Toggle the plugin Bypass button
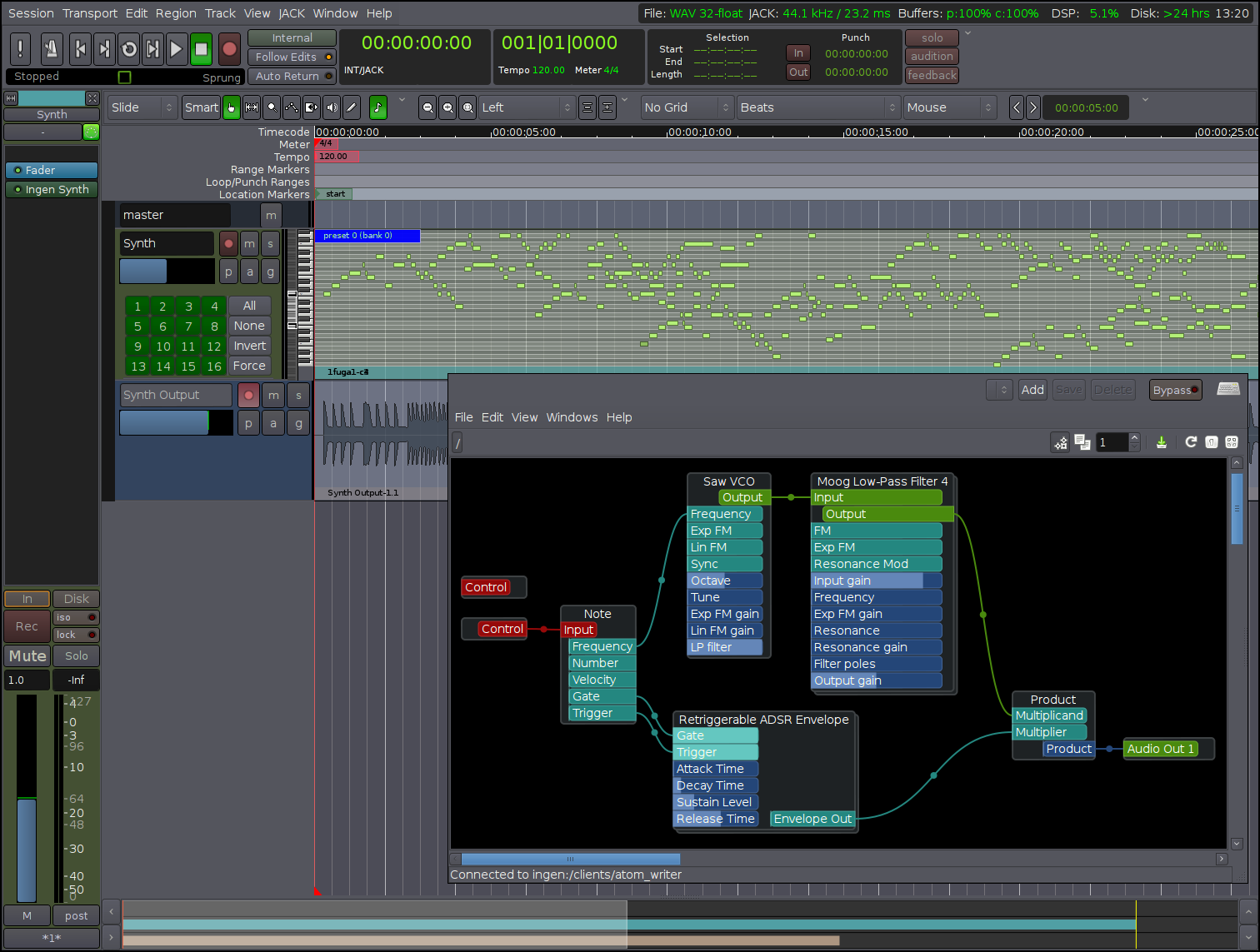 (1175, 390)
